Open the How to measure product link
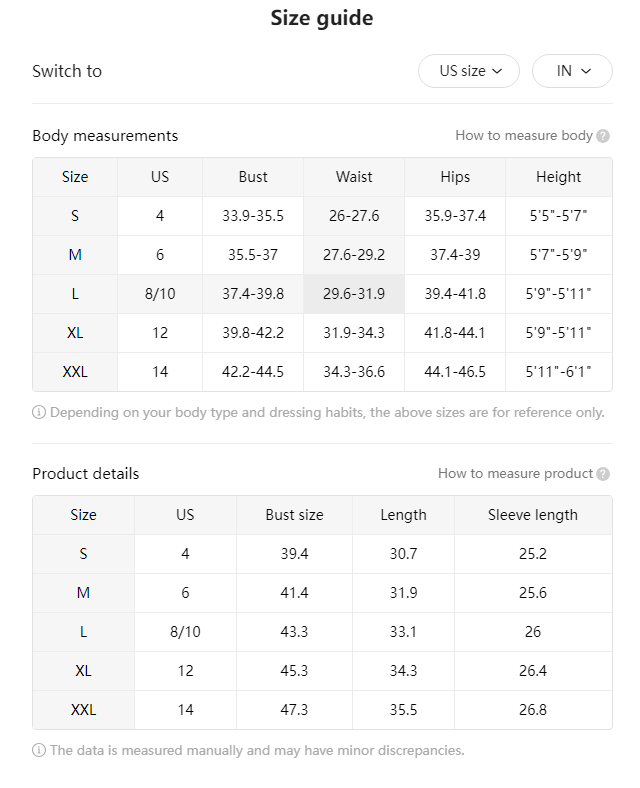The image size is (640, 788). coord(515,473)
